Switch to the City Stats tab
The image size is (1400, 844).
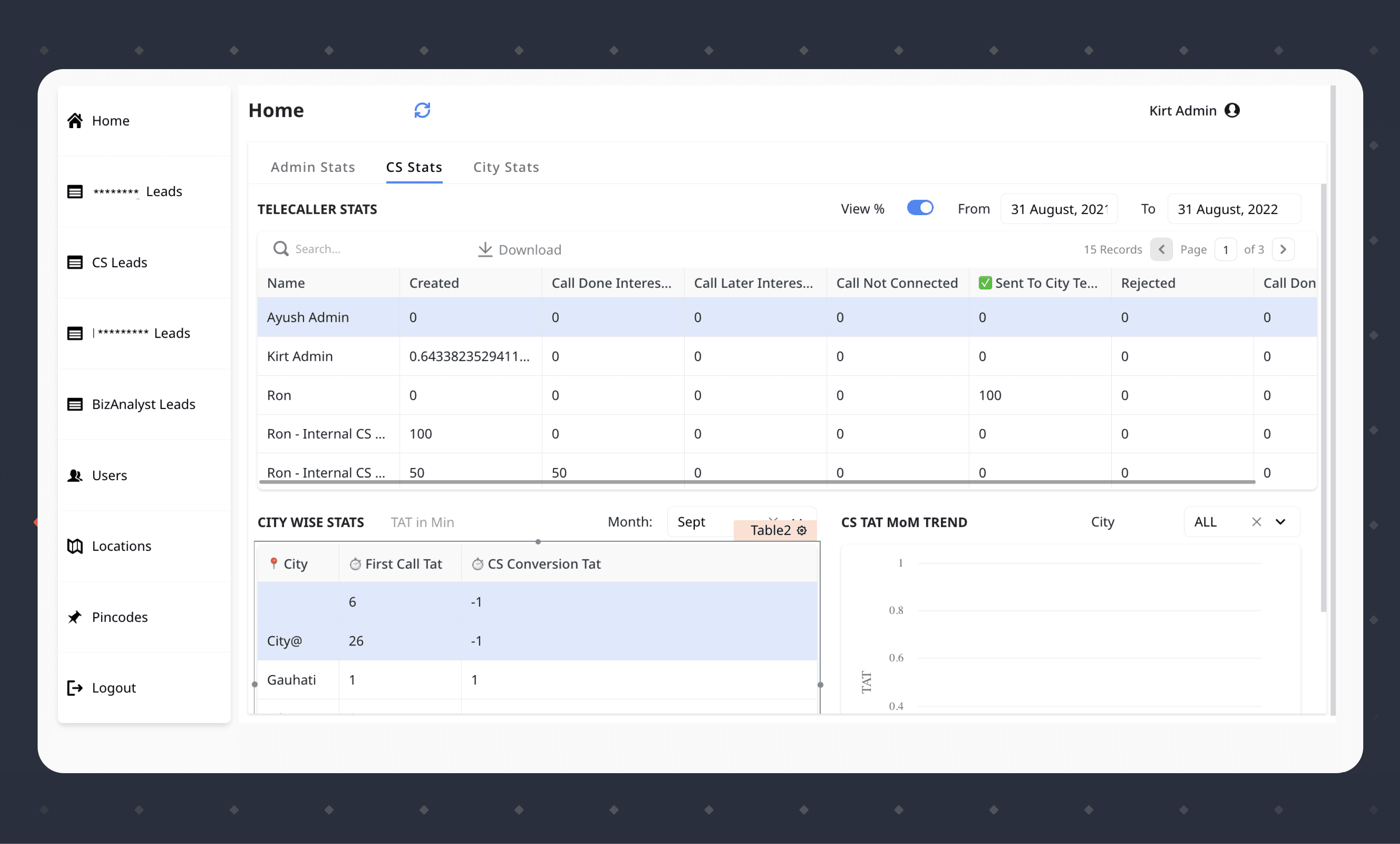(505, 167)
